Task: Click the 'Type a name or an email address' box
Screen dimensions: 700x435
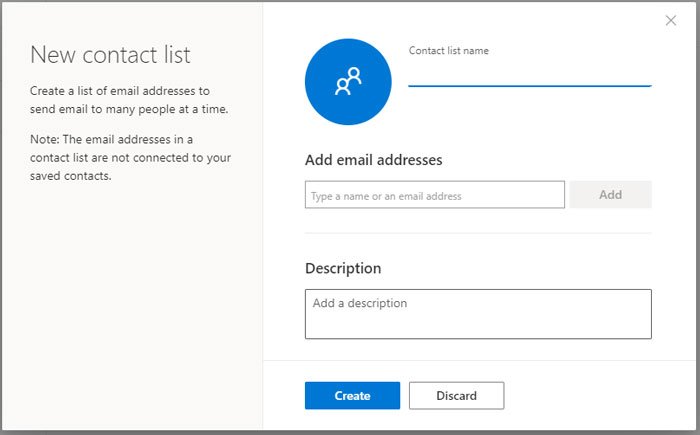Action: click(x=434, y=195)
